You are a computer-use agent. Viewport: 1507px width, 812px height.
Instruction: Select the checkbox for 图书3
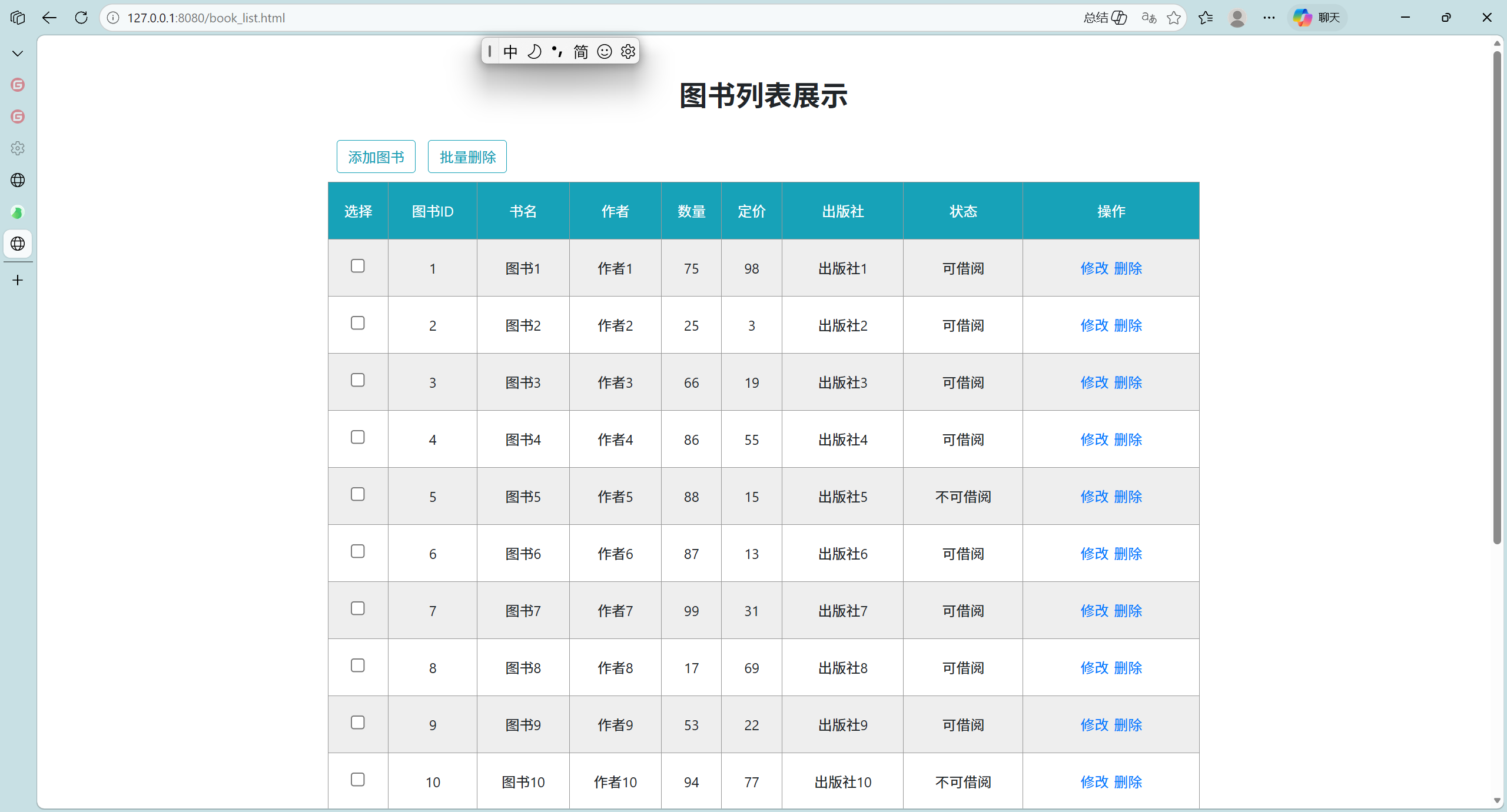(358, 380)
